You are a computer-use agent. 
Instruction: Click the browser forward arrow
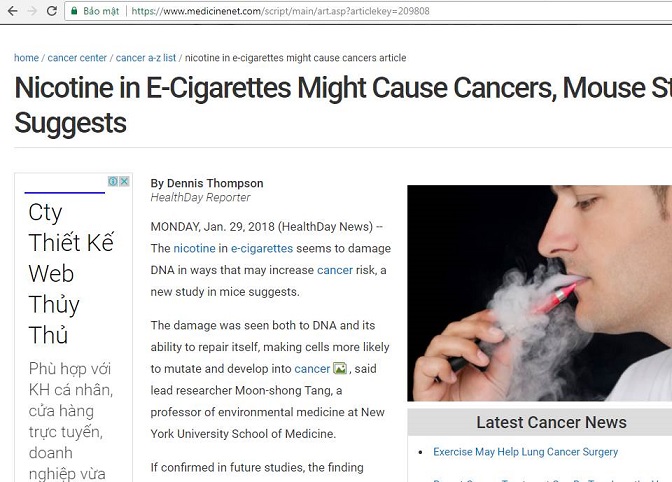pyautogui.click(x=32, y=11)
